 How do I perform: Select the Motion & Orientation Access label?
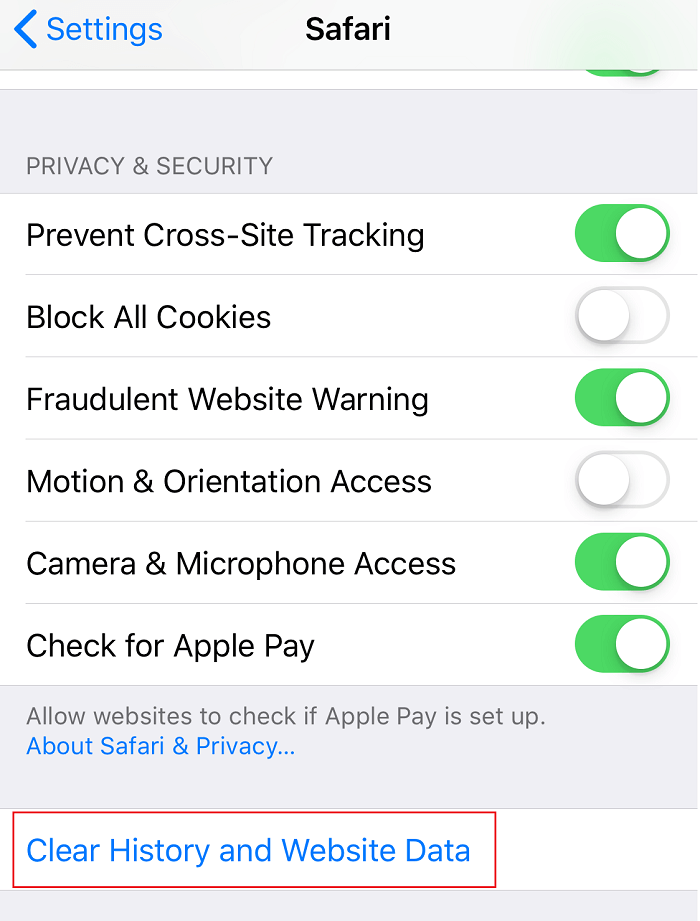[x=229, y=482]
